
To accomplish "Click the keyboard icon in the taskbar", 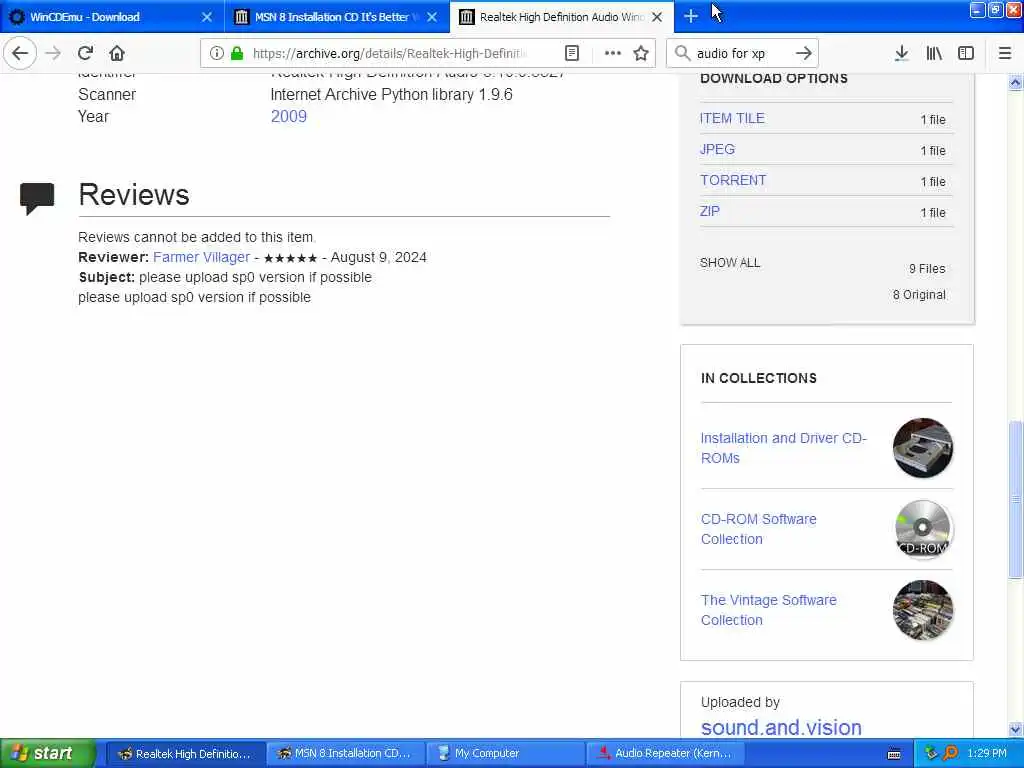I will pyautogui.click(x=894, y=754).
